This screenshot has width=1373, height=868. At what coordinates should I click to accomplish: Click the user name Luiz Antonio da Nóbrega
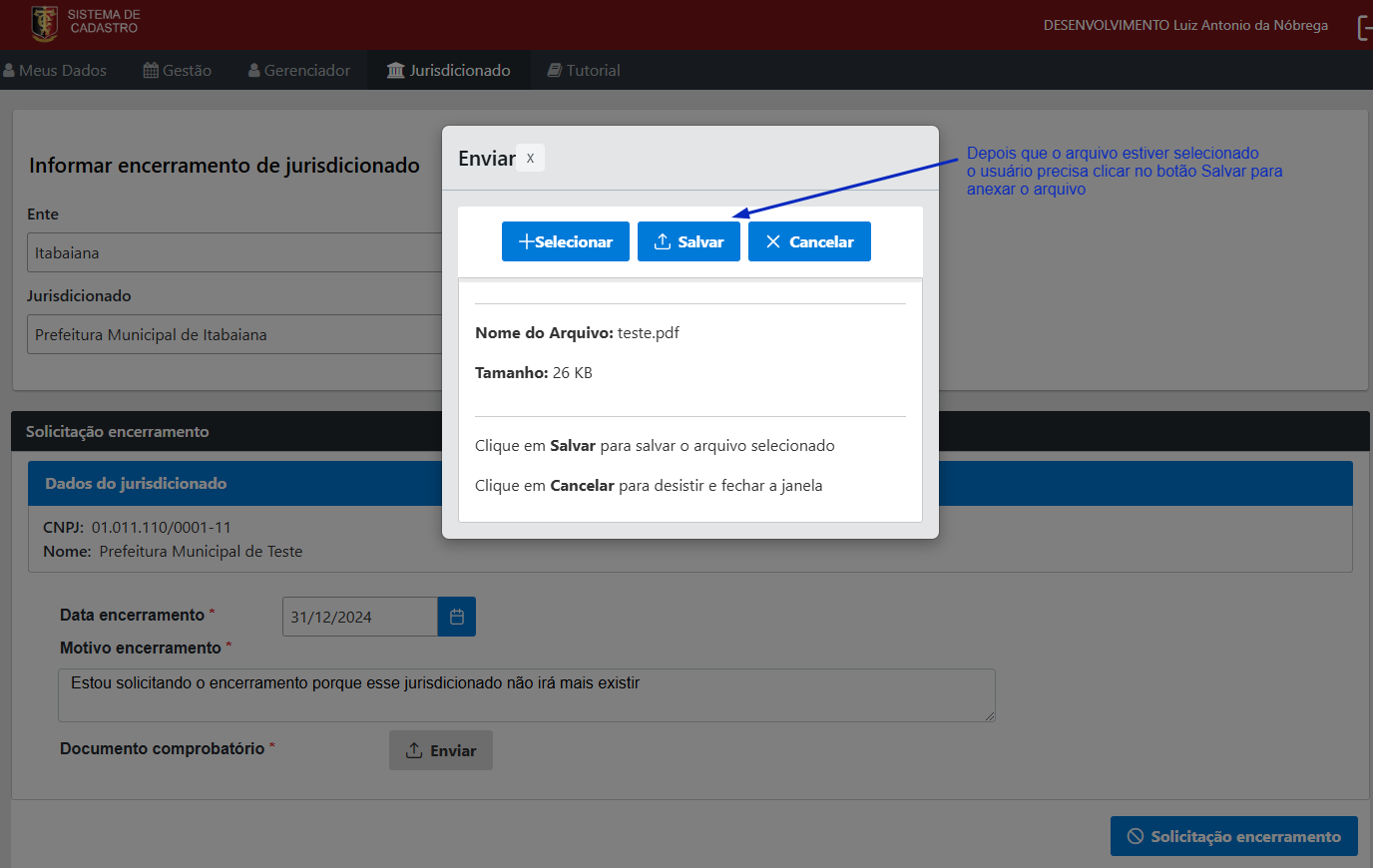(1250, 25)
